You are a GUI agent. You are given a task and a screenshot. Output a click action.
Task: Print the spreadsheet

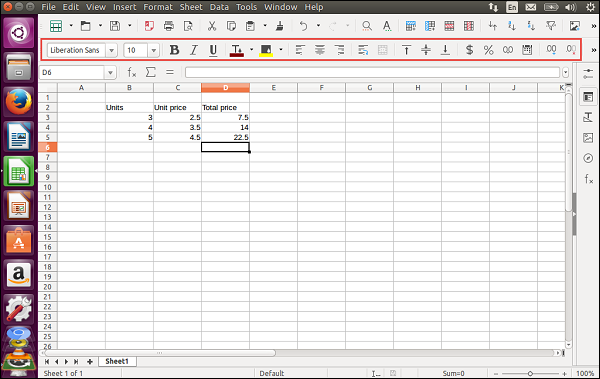[168, 26]
